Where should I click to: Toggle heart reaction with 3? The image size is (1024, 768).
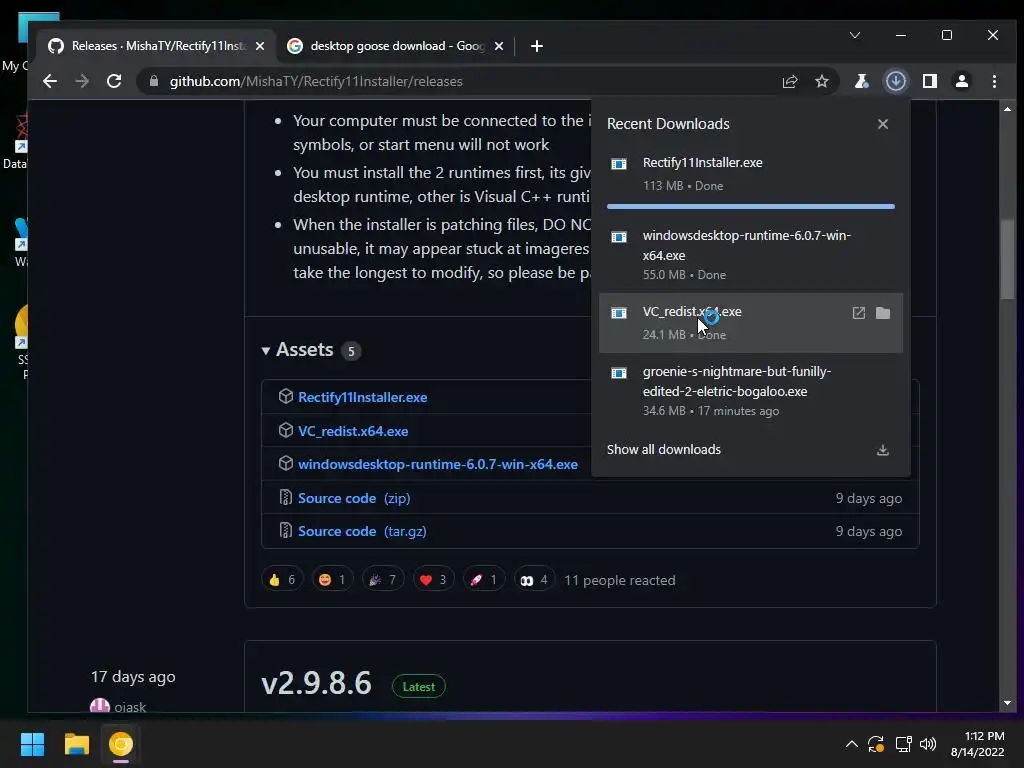433,580
